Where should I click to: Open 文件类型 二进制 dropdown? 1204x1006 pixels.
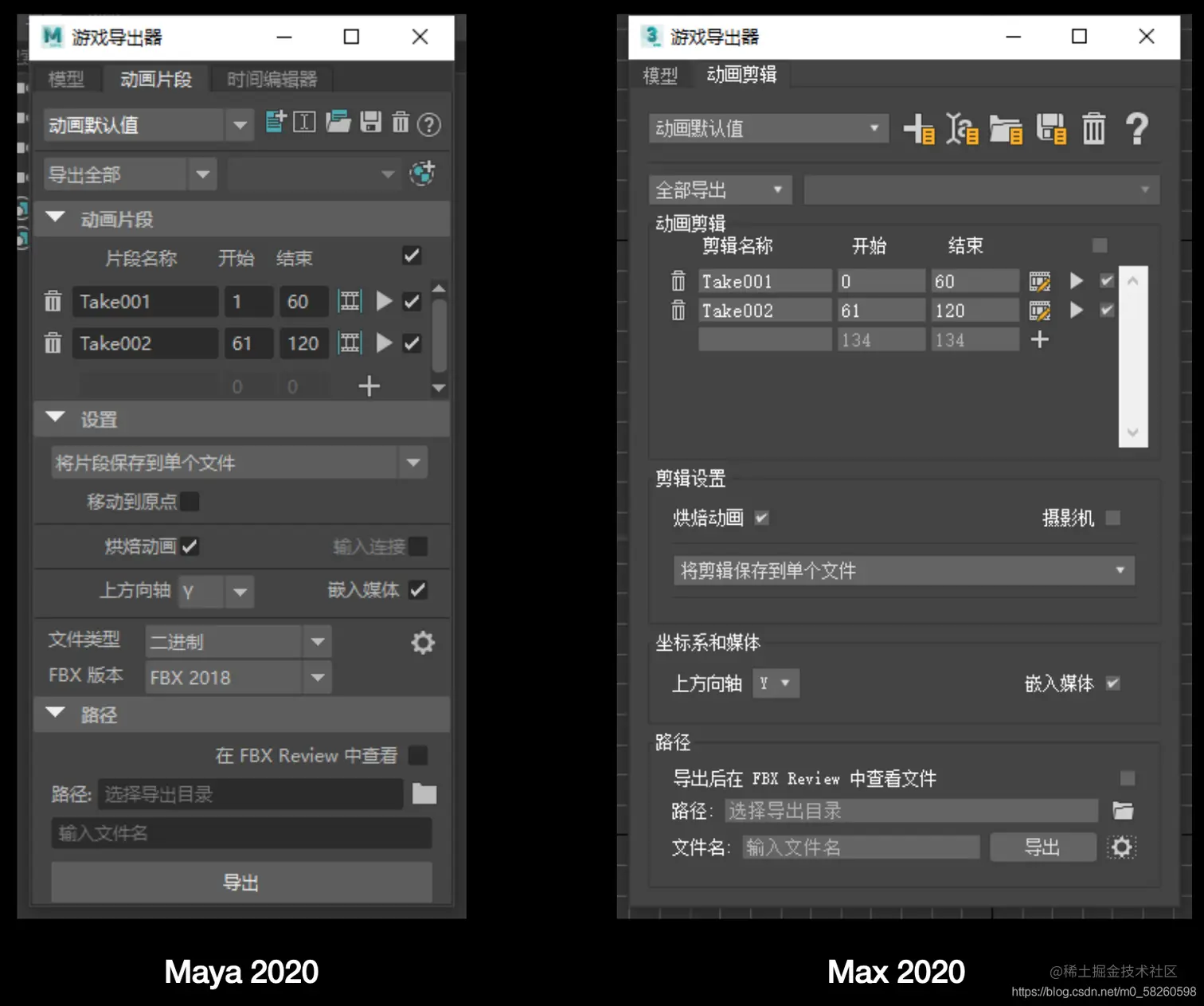(239, 641)
